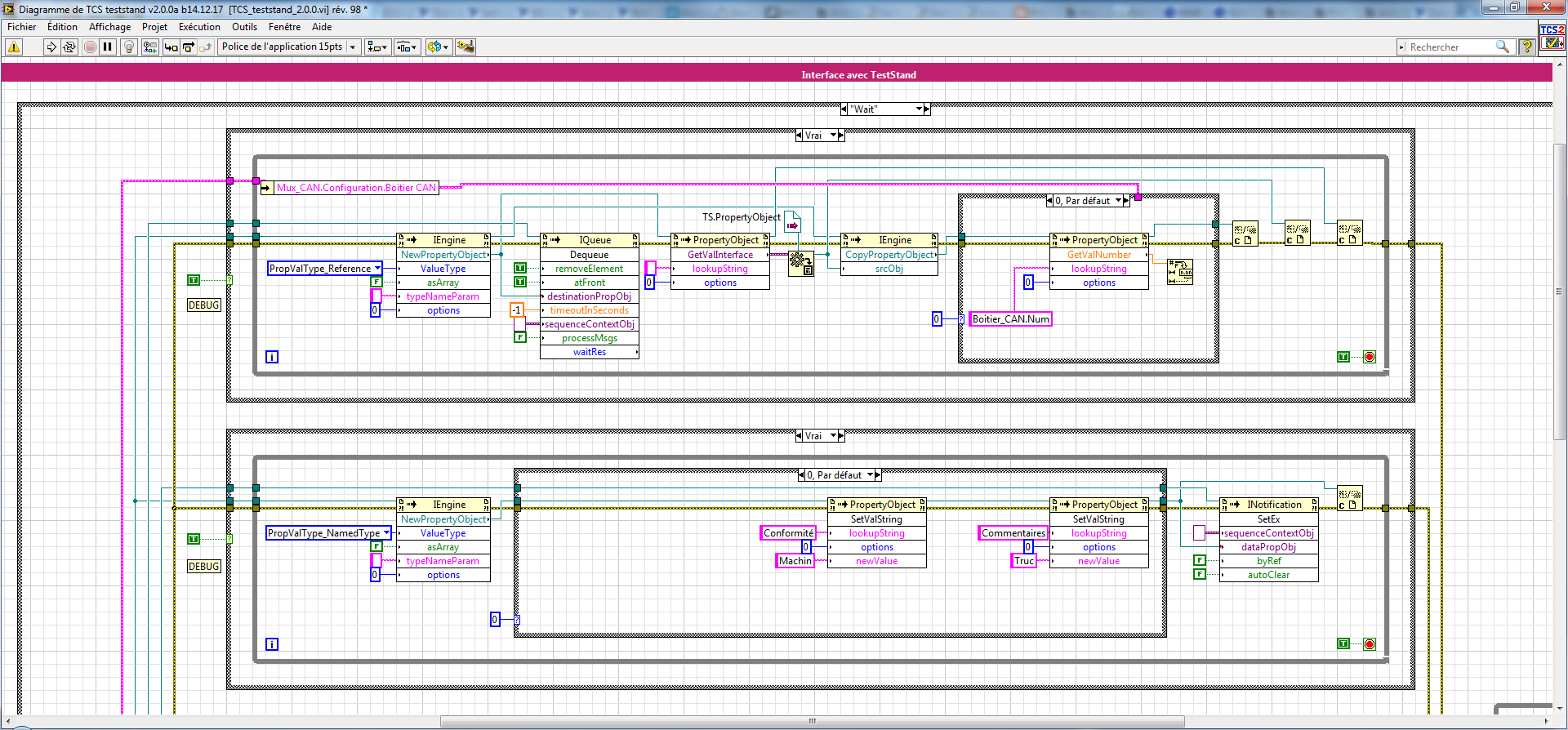Viewport: 1568px width, 730px height.
Task: Click the Dequeue method of IQueue node
Action: click(x=589, y=255)
